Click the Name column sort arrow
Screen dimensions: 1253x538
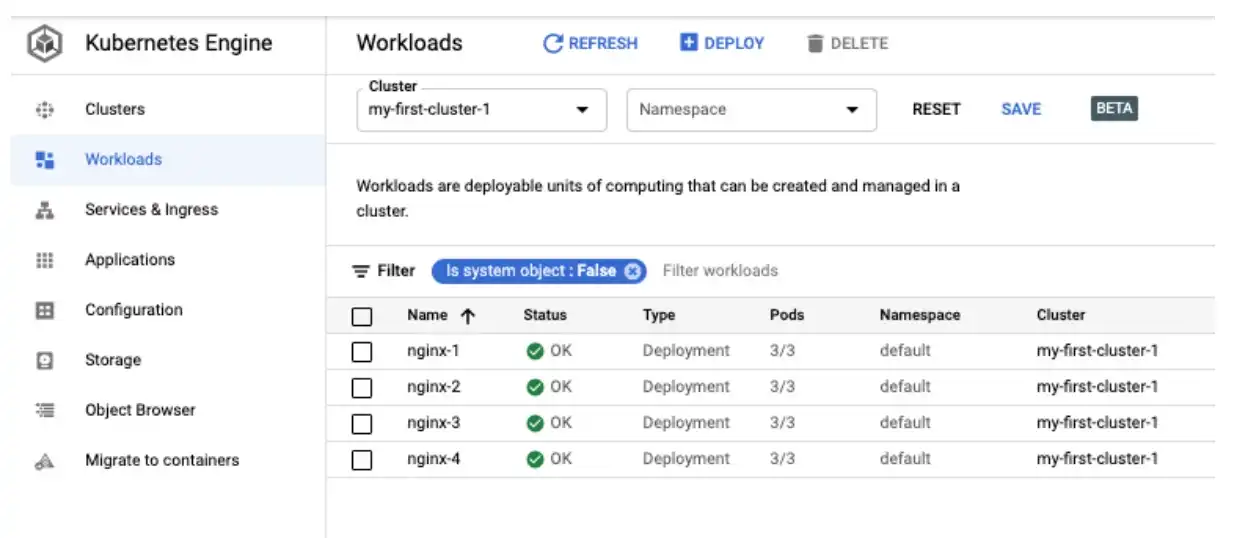point(467,316)
